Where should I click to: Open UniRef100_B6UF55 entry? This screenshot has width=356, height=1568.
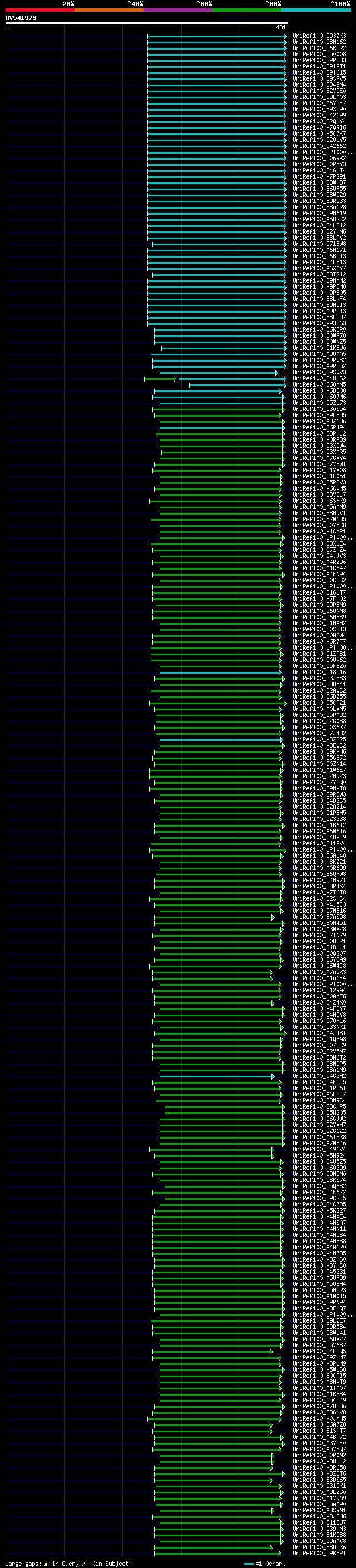point(319,189)
